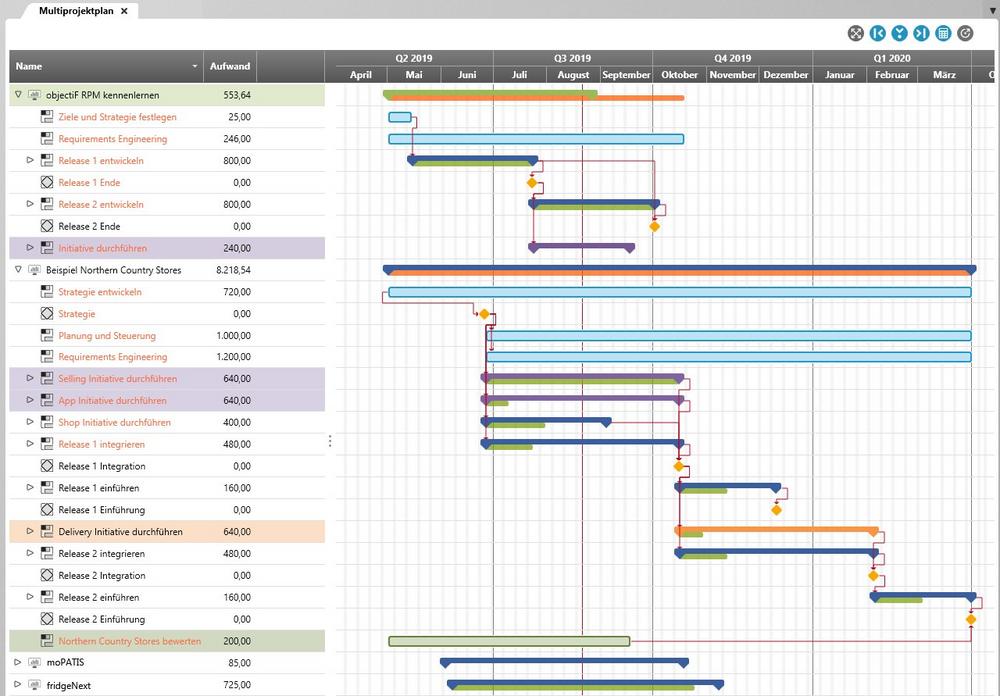Click the project icon next to fridgeNext
The width and height of the screenshot is (1000, 696).
(34, 685)
